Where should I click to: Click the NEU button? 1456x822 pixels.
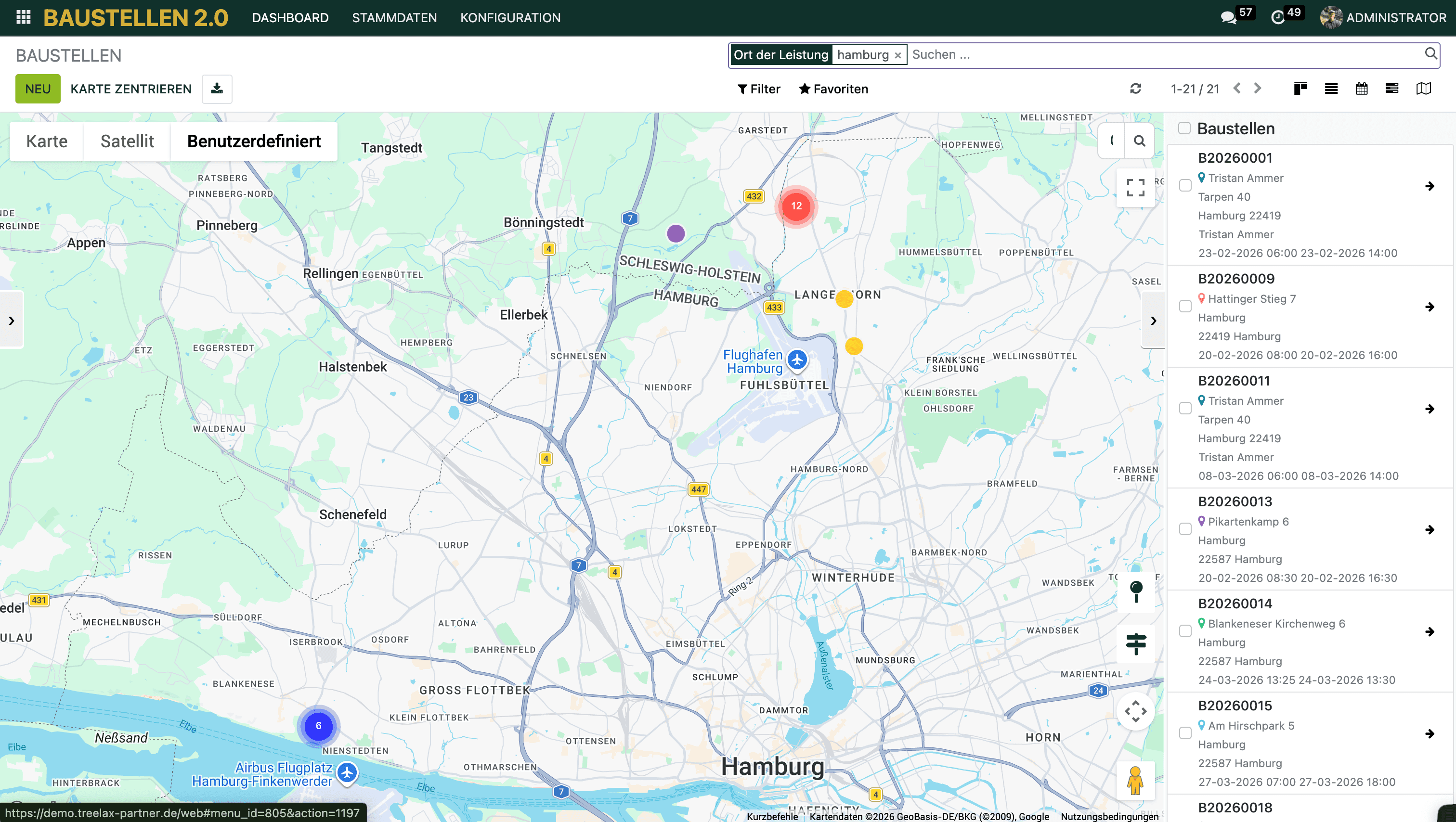(x=38, y=89)
